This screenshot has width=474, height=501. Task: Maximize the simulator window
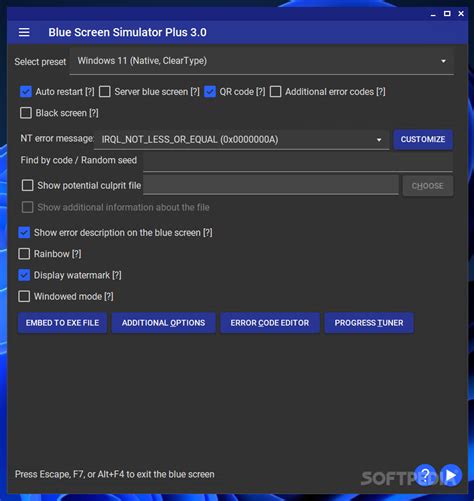click(x=447, y=14)
